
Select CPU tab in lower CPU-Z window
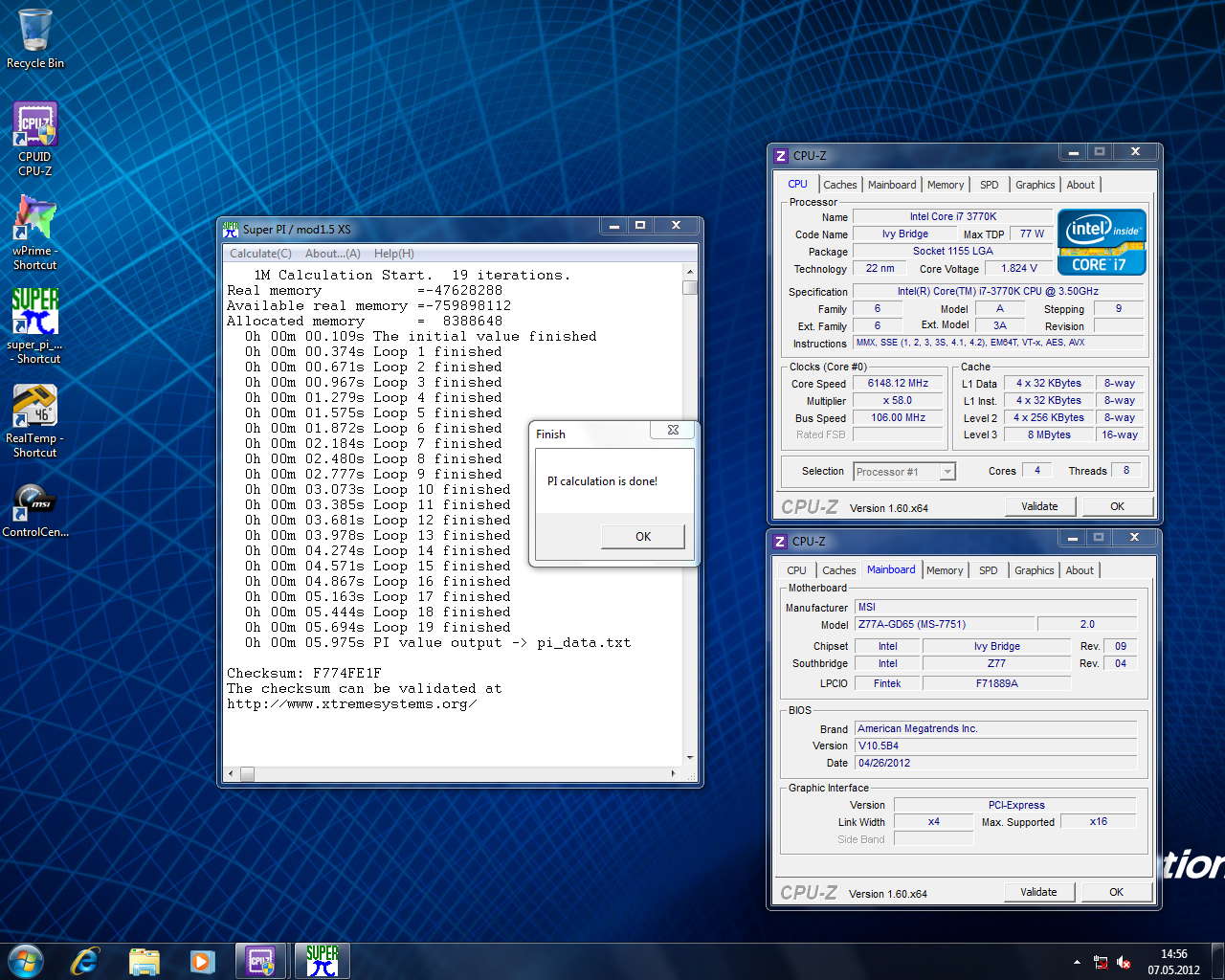pyautogui.click(x=797, y=570)
